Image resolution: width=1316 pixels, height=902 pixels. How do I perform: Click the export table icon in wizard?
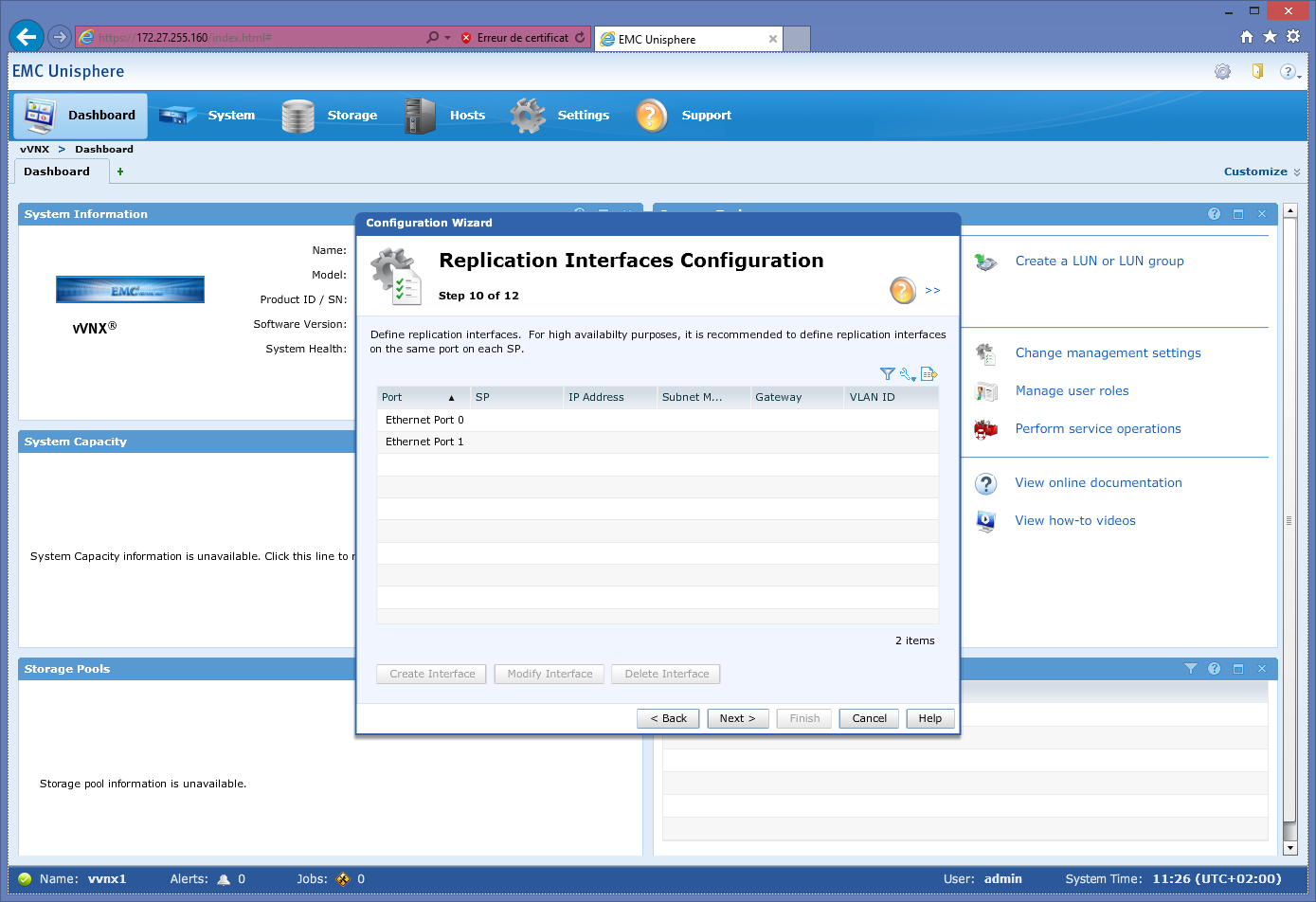click(x=928, y=374)
